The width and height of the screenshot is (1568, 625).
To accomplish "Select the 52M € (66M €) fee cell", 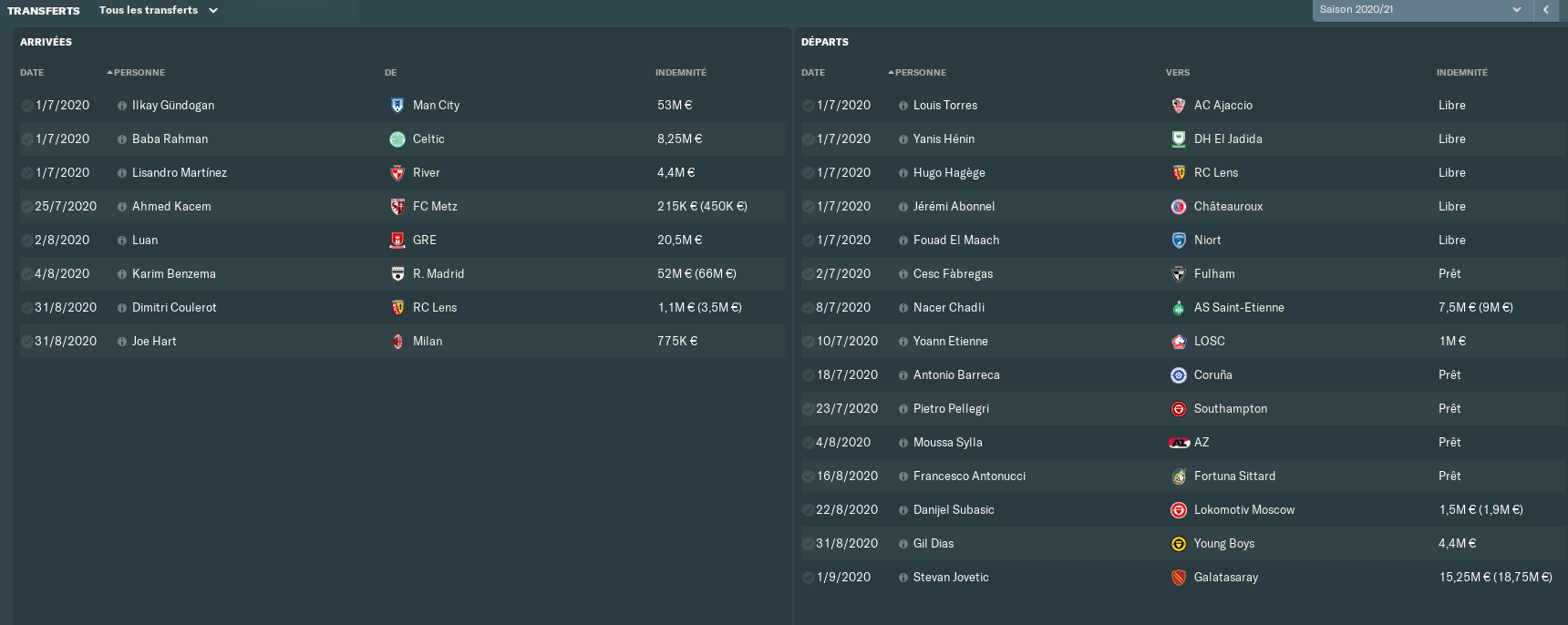I will point(696,274).
